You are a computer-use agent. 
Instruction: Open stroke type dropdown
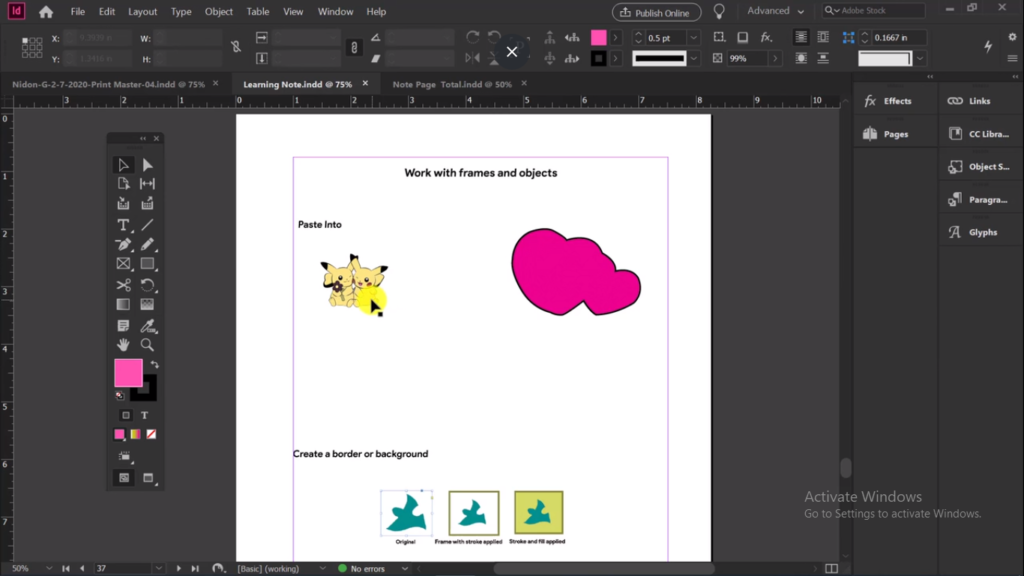(x=694, y=58)
